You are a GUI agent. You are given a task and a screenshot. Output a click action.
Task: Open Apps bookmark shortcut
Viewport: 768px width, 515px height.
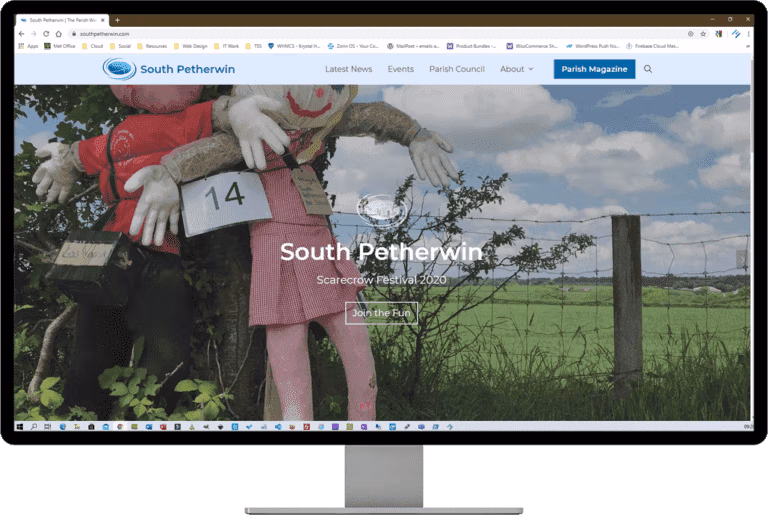click(28, 46)
